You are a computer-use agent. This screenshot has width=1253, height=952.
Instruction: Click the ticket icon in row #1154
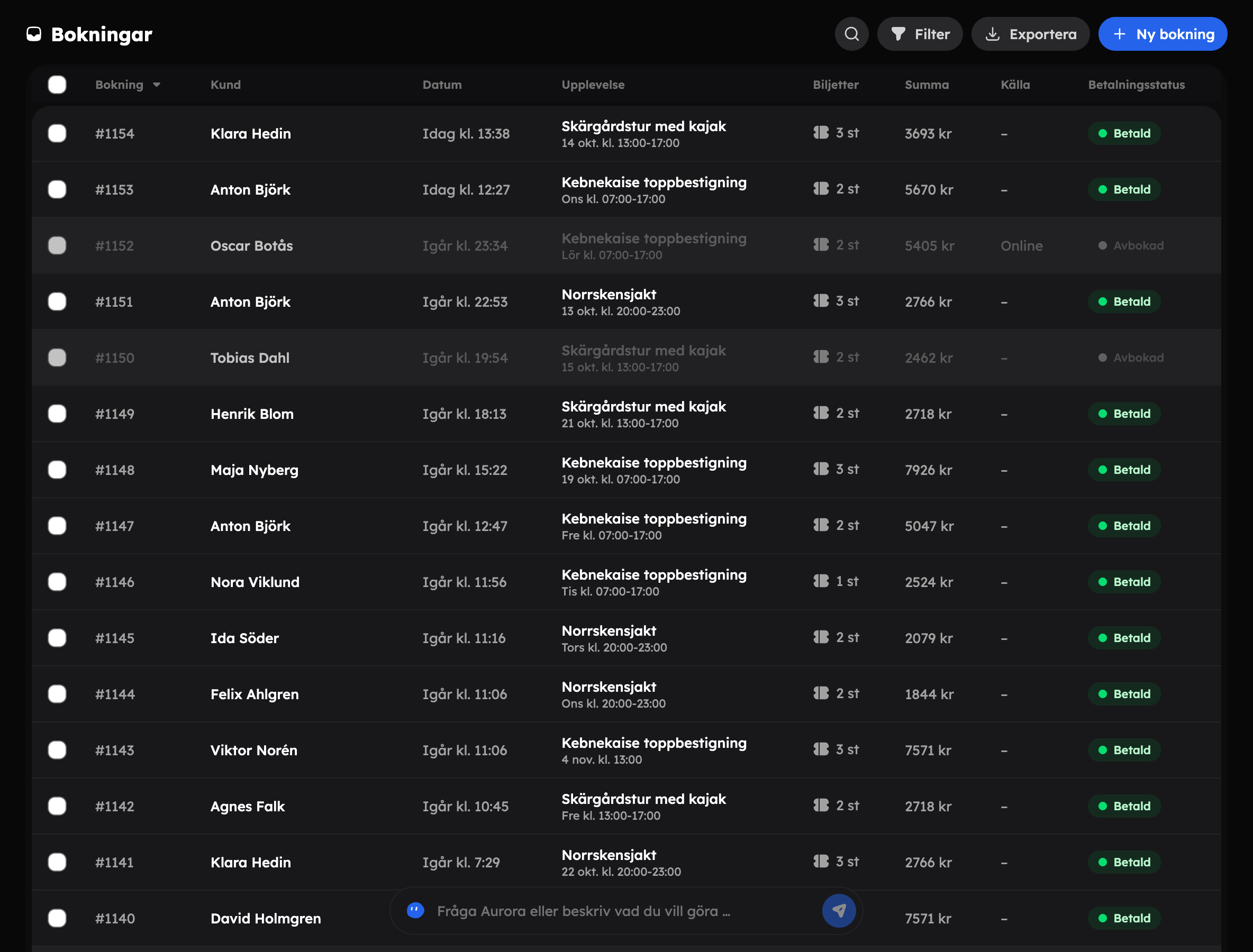click(x=820, y=133)
